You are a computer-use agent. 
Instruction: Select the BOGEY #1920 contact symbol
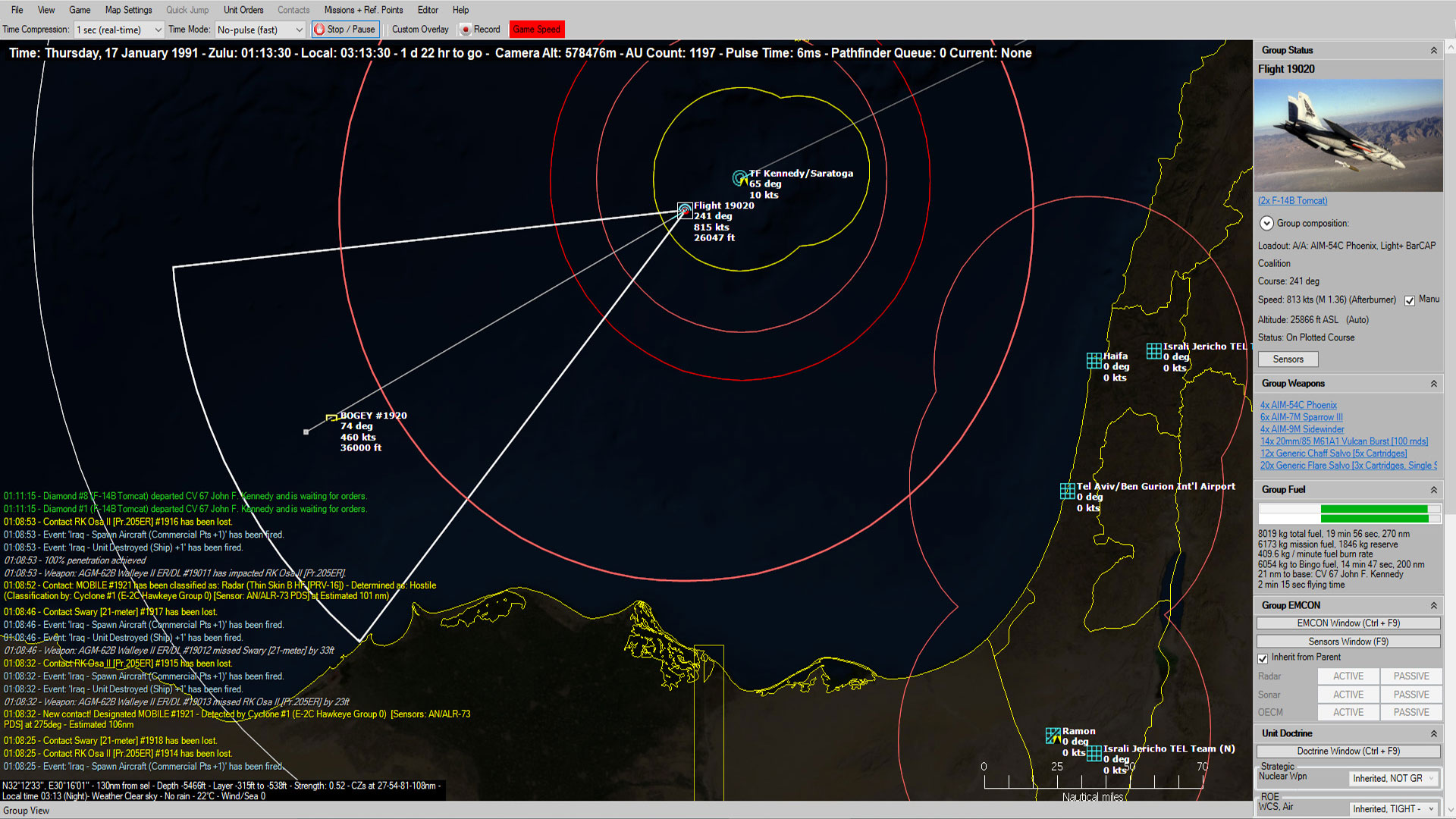click(x=332, y=417)
